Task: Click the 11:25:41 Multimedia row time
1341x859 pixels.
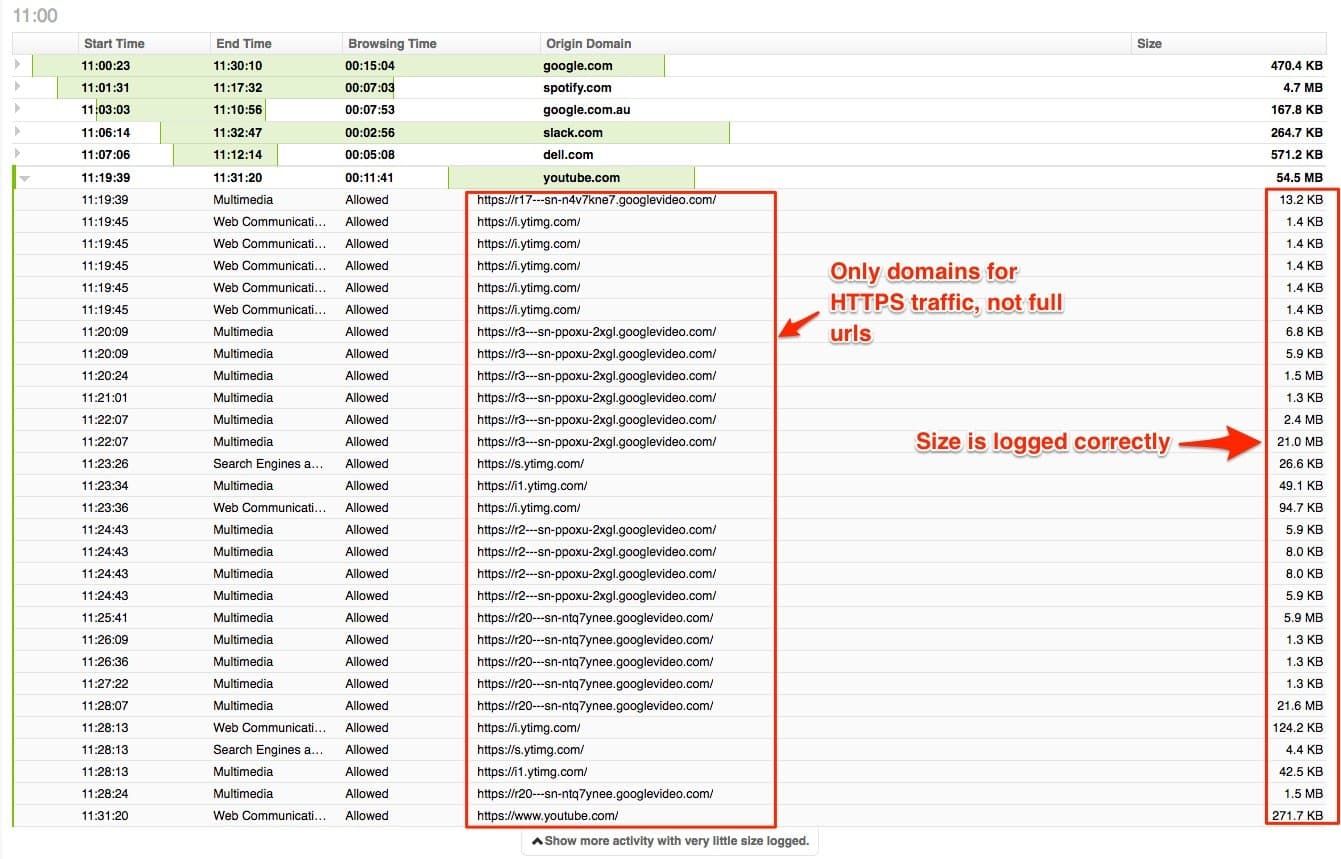Action: (105, 618)
